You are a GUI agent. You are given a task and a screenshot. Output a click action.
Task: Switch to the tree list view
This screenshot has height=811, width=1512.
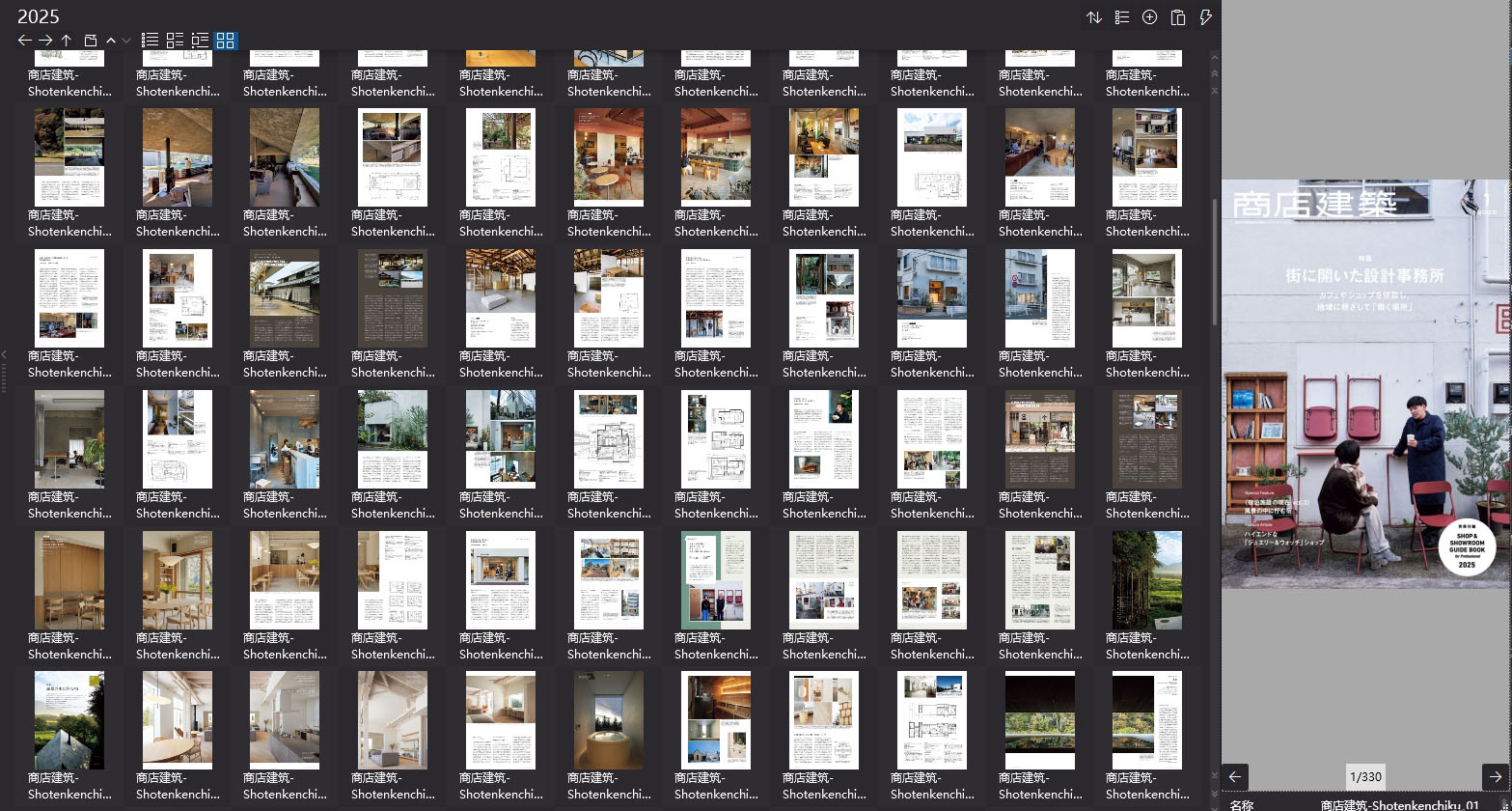coord(200,41)
